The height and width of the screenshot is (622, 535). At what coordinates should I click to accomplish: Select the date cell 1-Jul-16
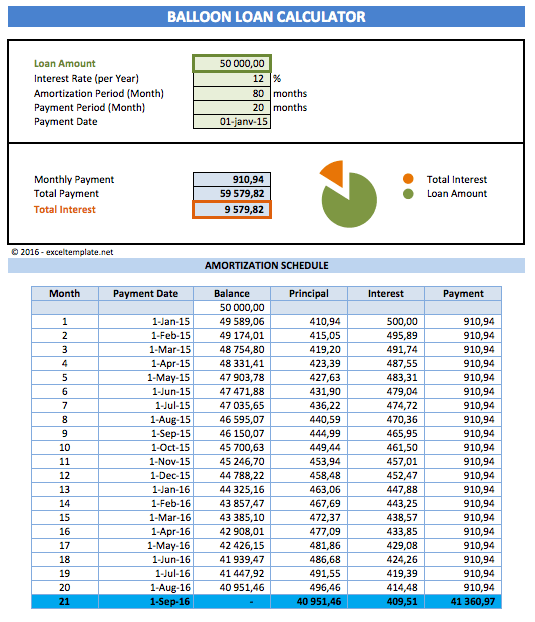146,573
